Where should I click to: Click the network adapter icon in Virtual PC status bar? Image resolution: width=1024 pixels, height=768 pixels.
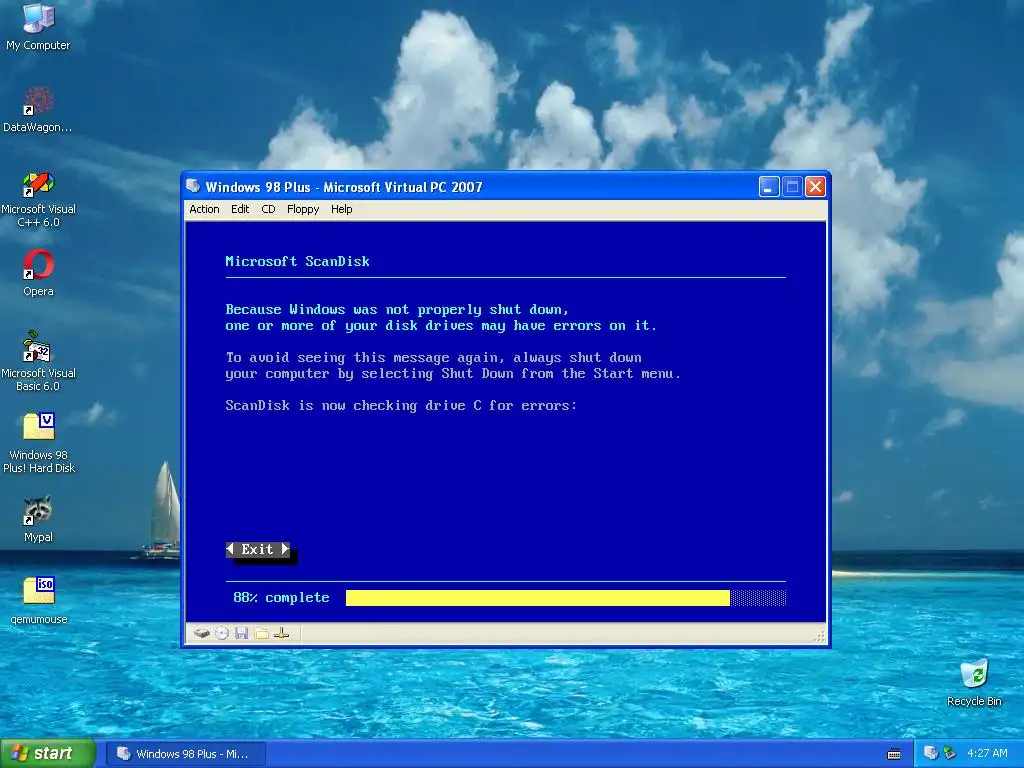pos(281,633)
